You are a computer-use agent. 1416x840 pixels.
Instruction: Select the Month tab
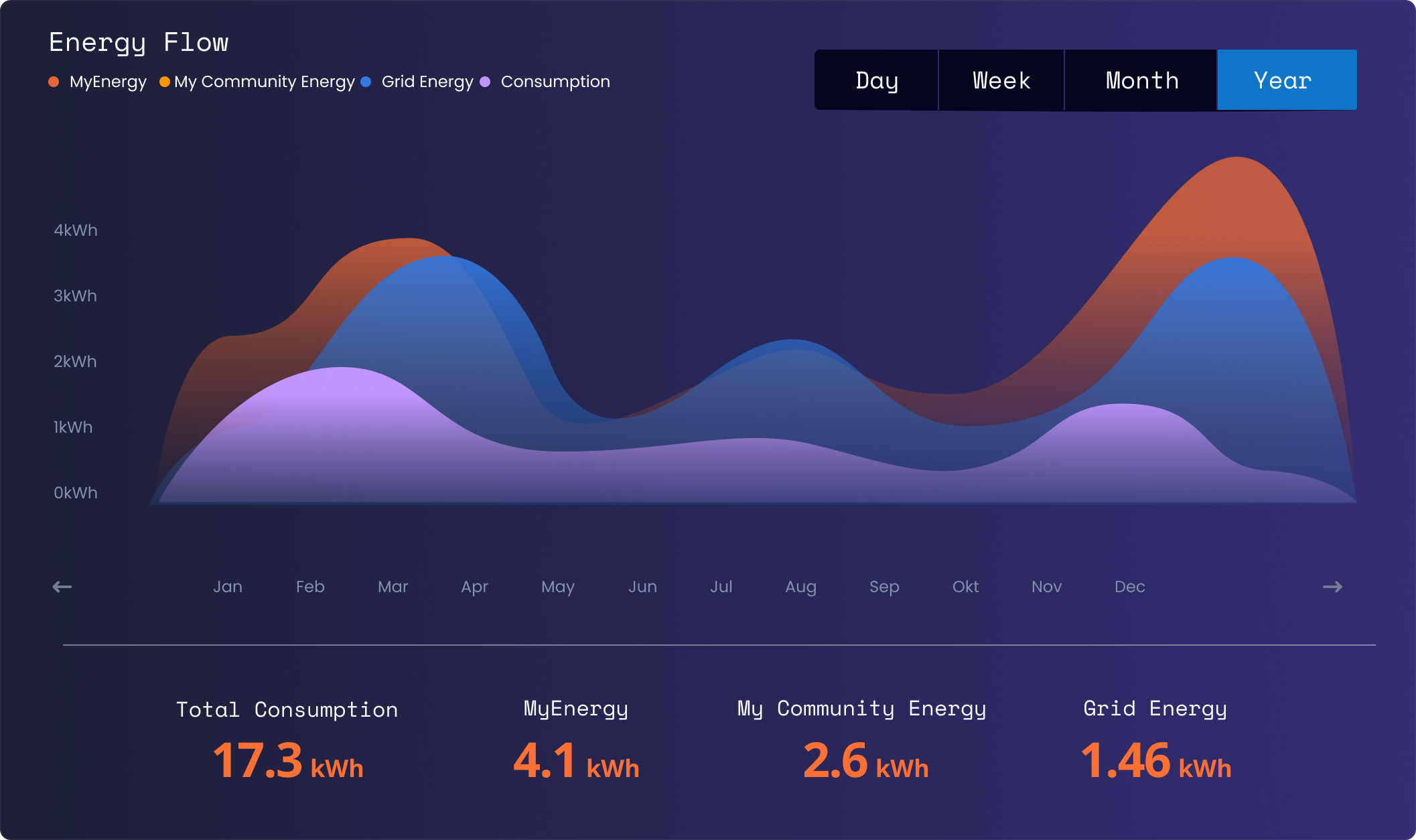1141,80
